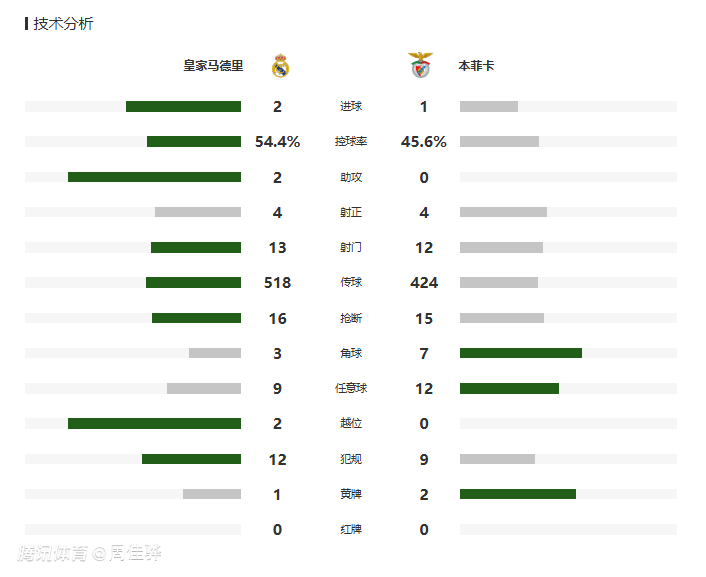
Task: Click Real Madrid's 518 passes value
Action: point(277,283)
